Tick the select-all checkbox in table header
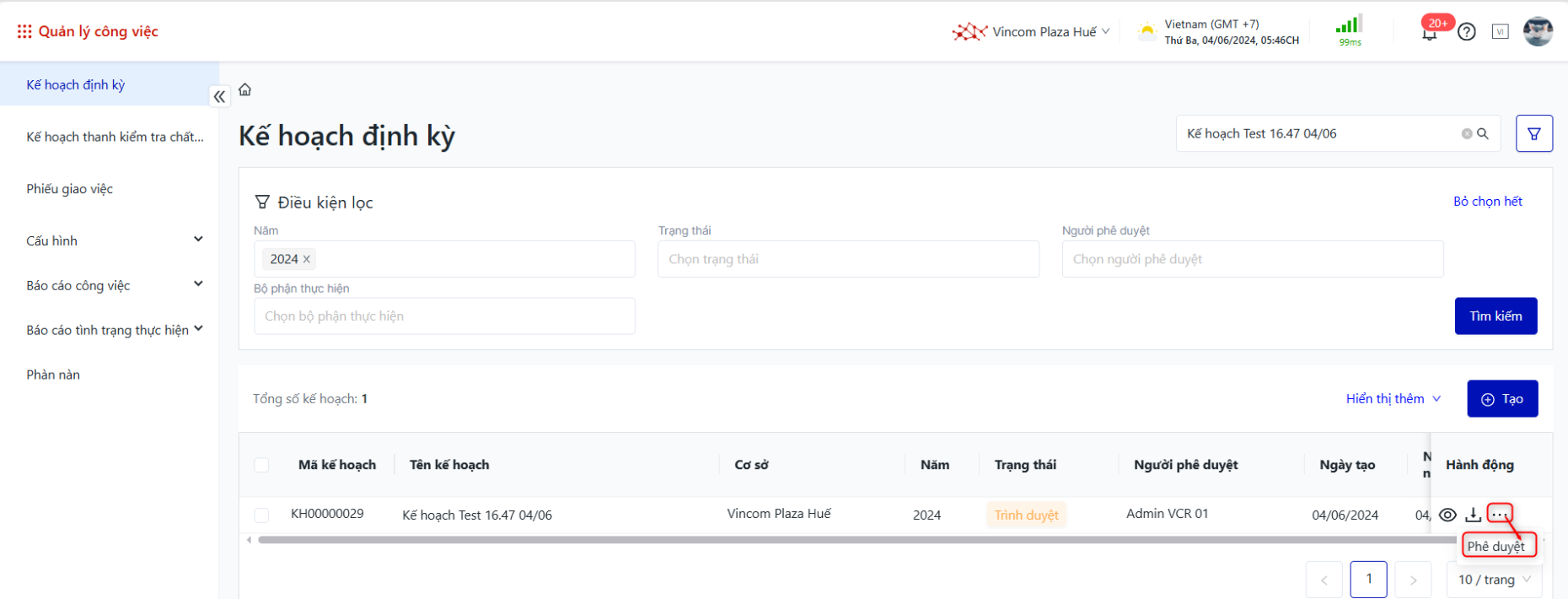The width and height of the screenshot is (1568, 599). 261,465
